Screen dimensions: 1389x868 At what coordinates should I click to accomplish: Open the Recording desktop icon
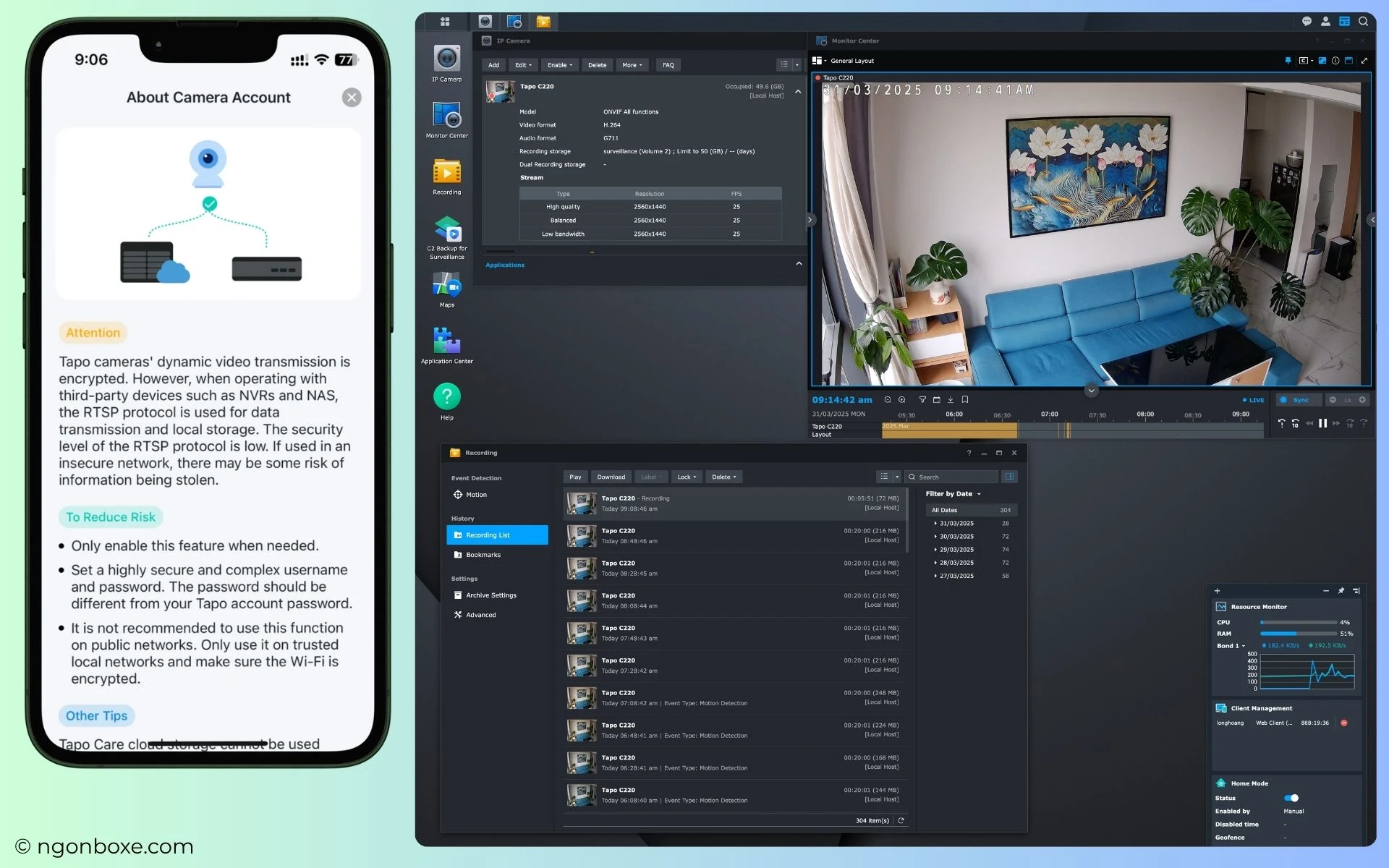446,176
